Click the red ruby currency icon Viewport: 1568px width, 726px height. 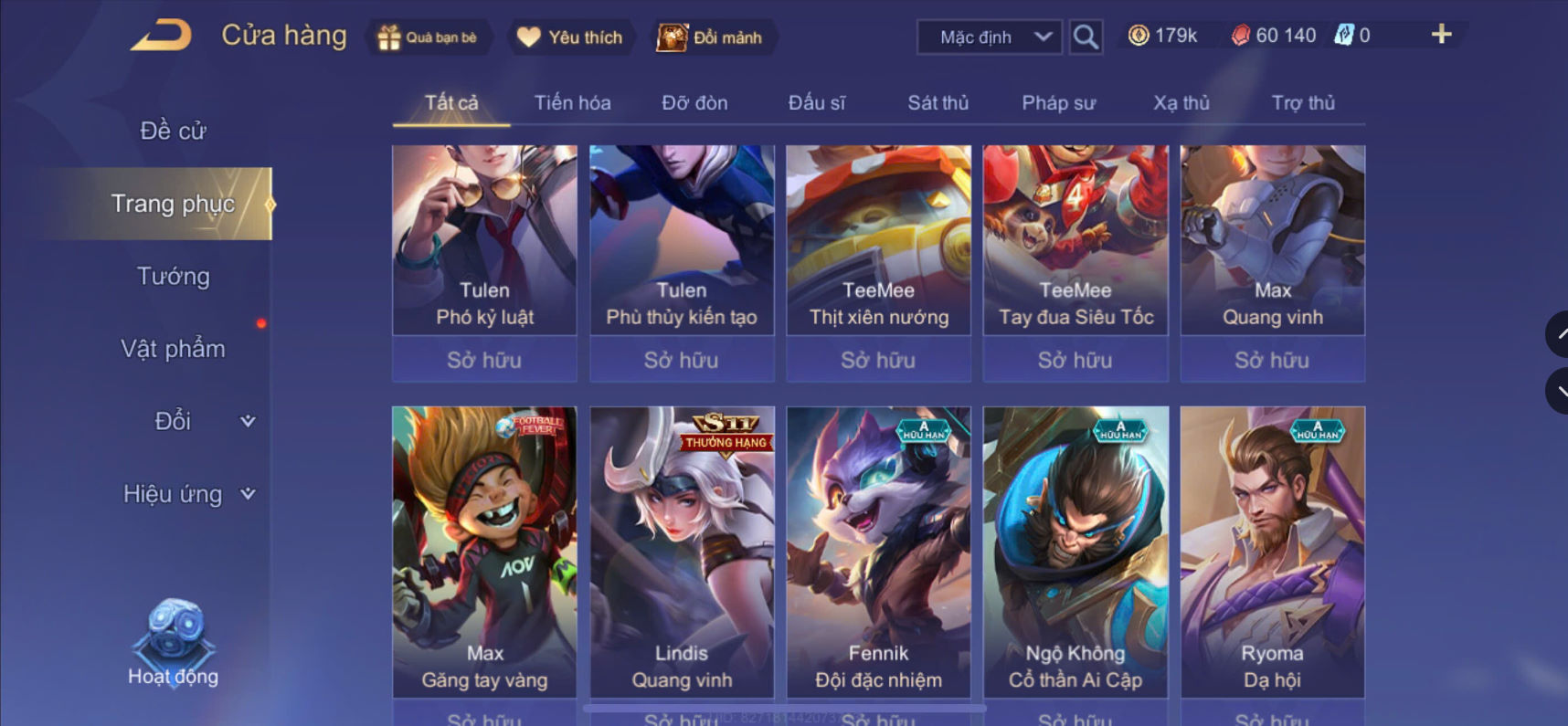pyautogui.click(x=1240, y=36)
